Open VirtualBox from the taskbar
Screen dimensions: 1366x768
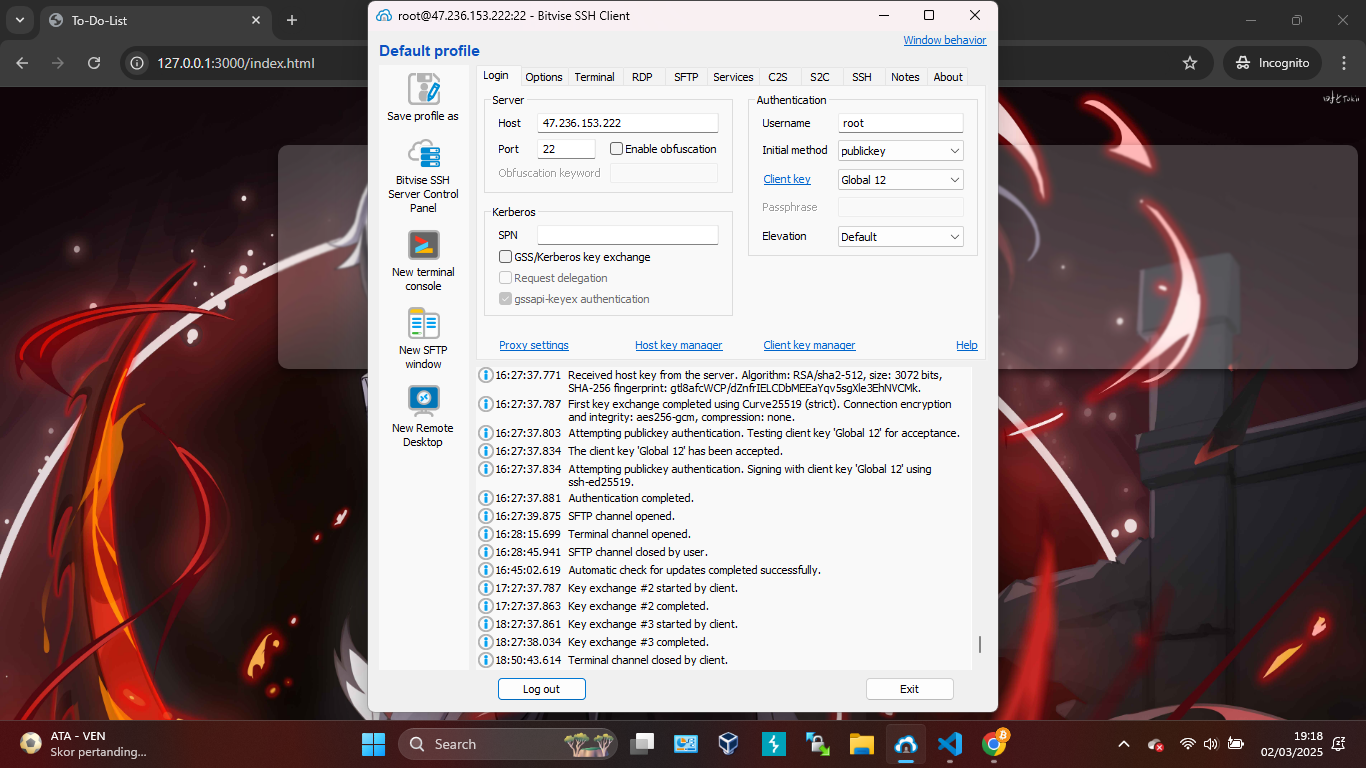pos(729,744)
